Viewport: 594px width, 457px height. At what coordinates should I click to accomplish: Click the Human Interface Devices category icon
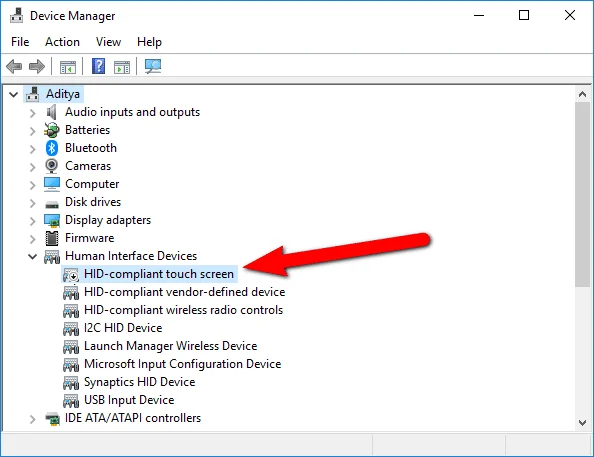[52, 257]
